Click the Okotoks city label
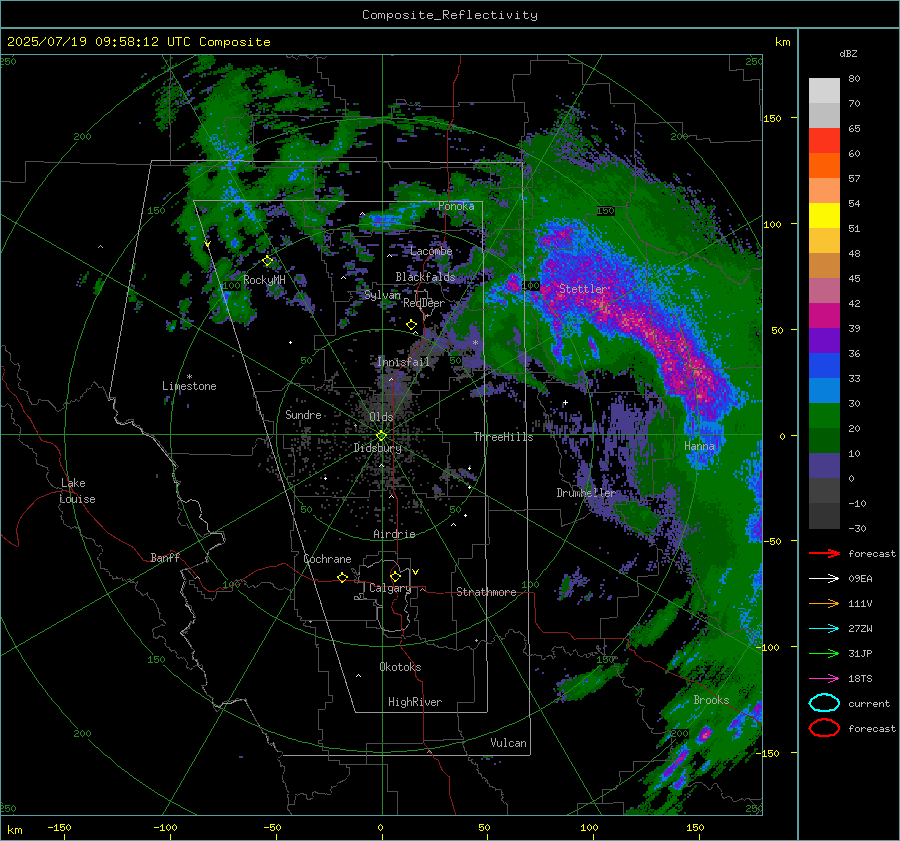The height and width of the screenshot is (841, 900). 400,667
